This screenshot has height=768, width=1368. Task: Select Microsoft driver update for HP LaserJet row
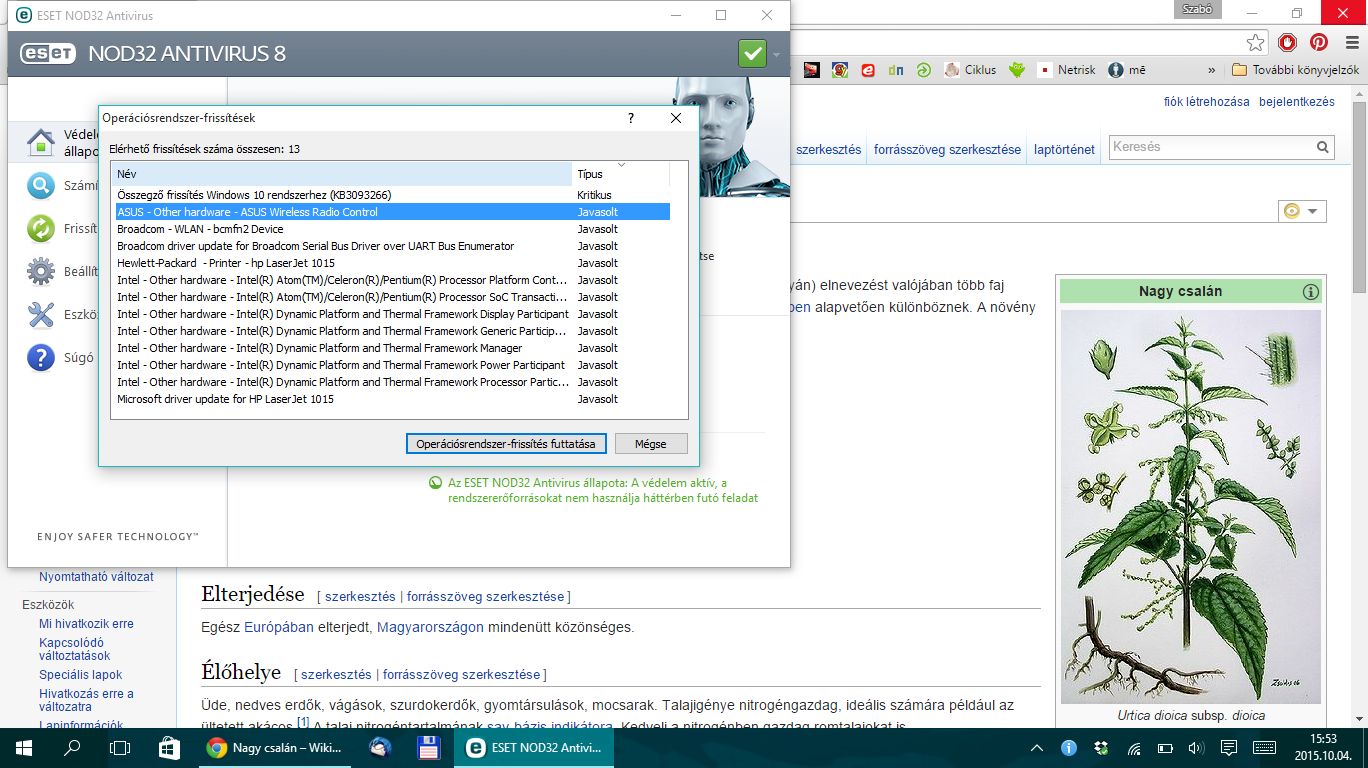392,399
